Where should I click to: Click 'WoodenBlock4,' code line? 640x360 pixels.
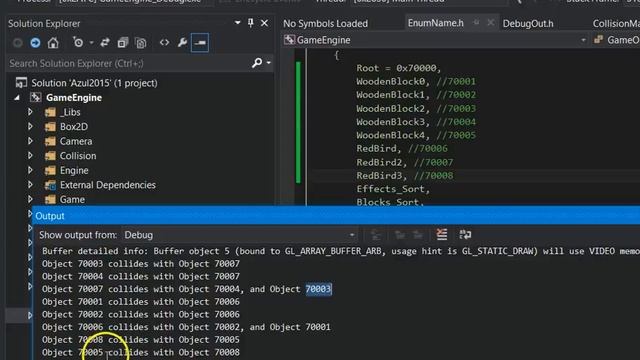click(x=393, y=135)
